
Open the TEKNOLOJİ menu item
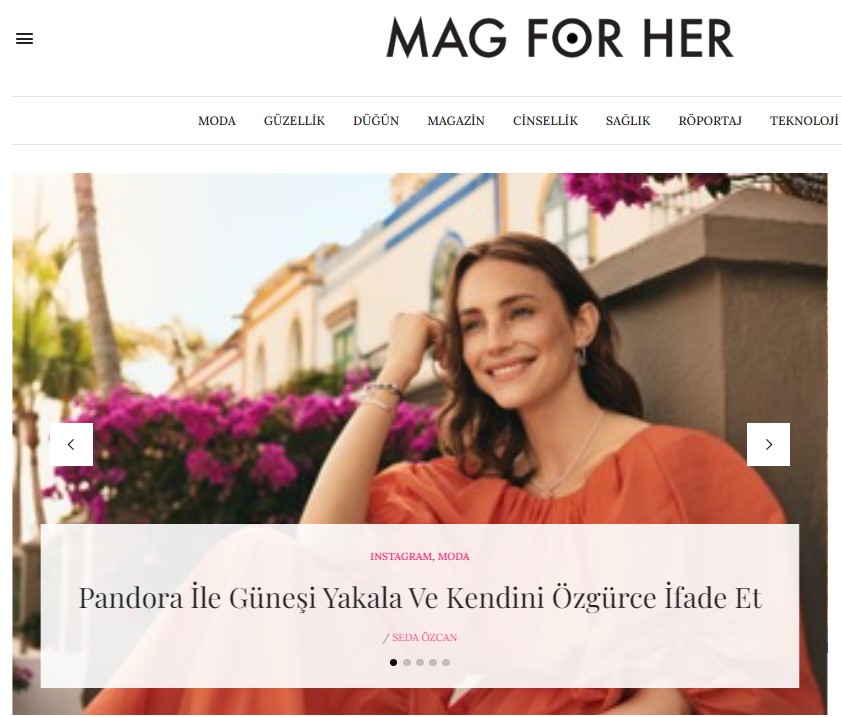click(804, 121)
